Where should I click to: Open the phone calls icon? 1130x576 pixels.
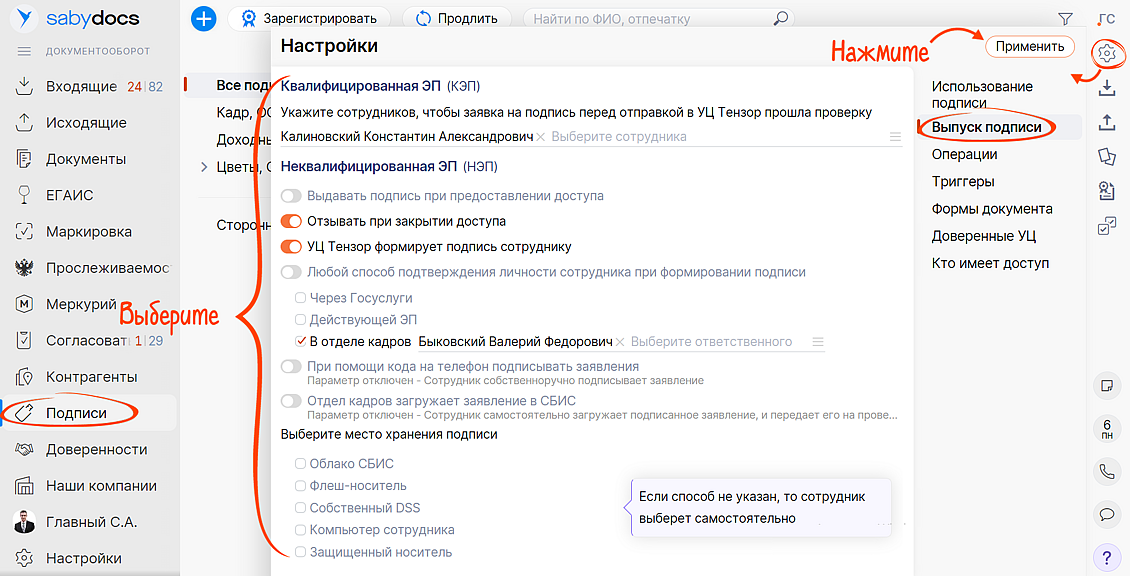[x=1106, y=471]
